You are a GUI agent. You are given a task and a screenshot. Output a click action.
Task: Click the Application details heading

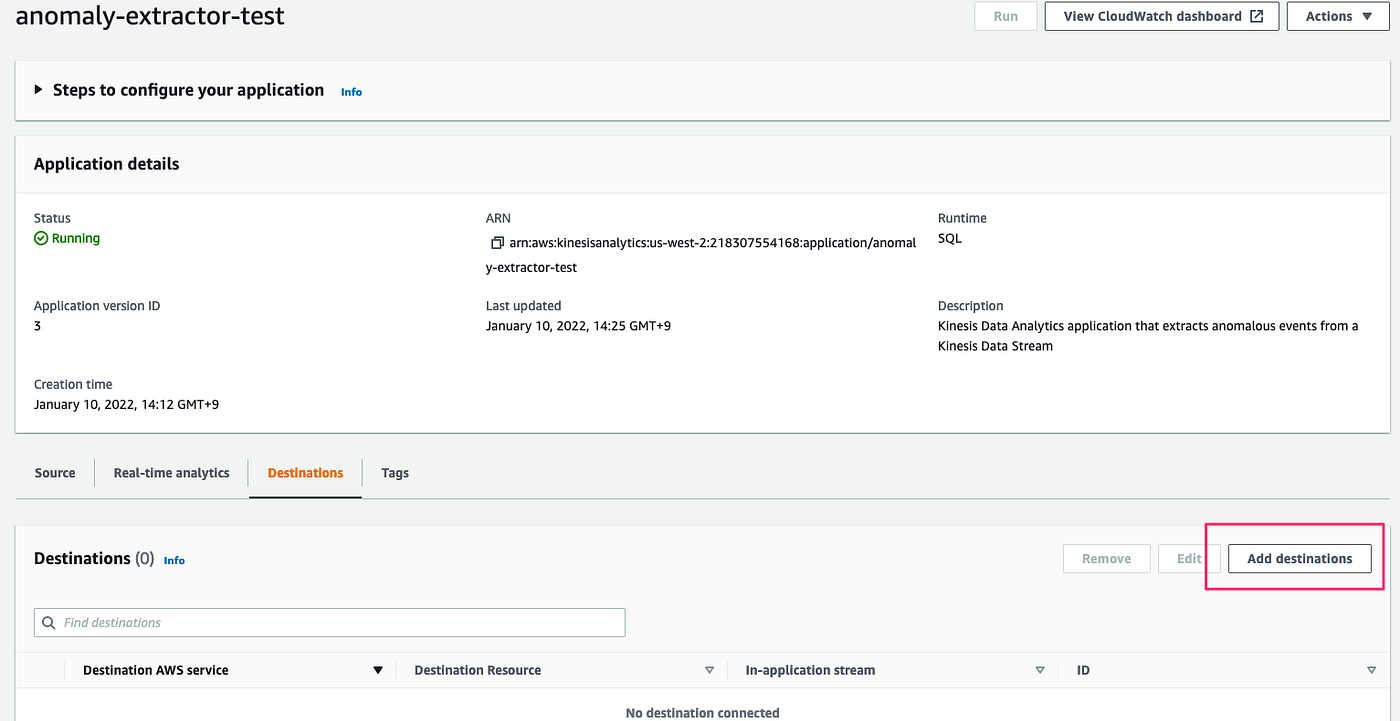107,164
